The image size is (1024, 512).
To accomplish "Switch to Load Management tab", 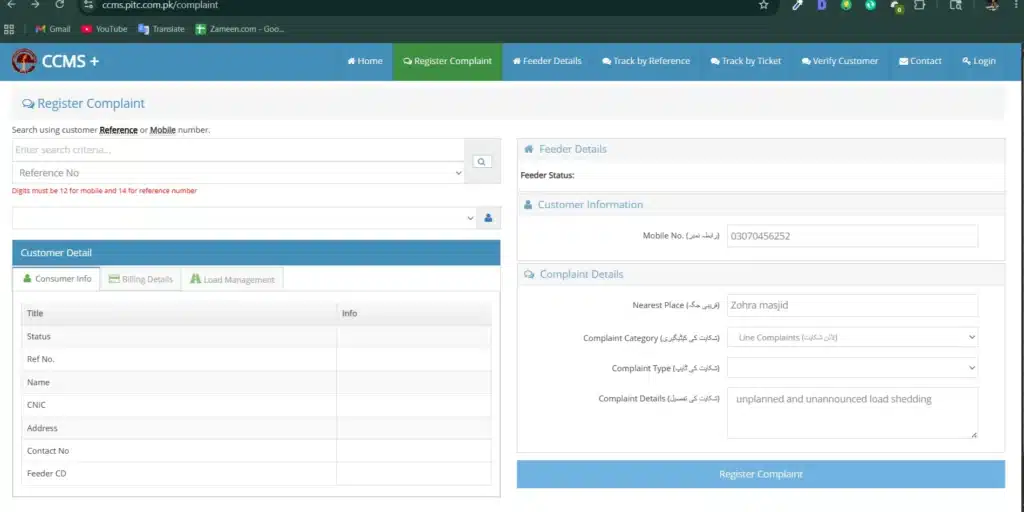I will point(232,279).
